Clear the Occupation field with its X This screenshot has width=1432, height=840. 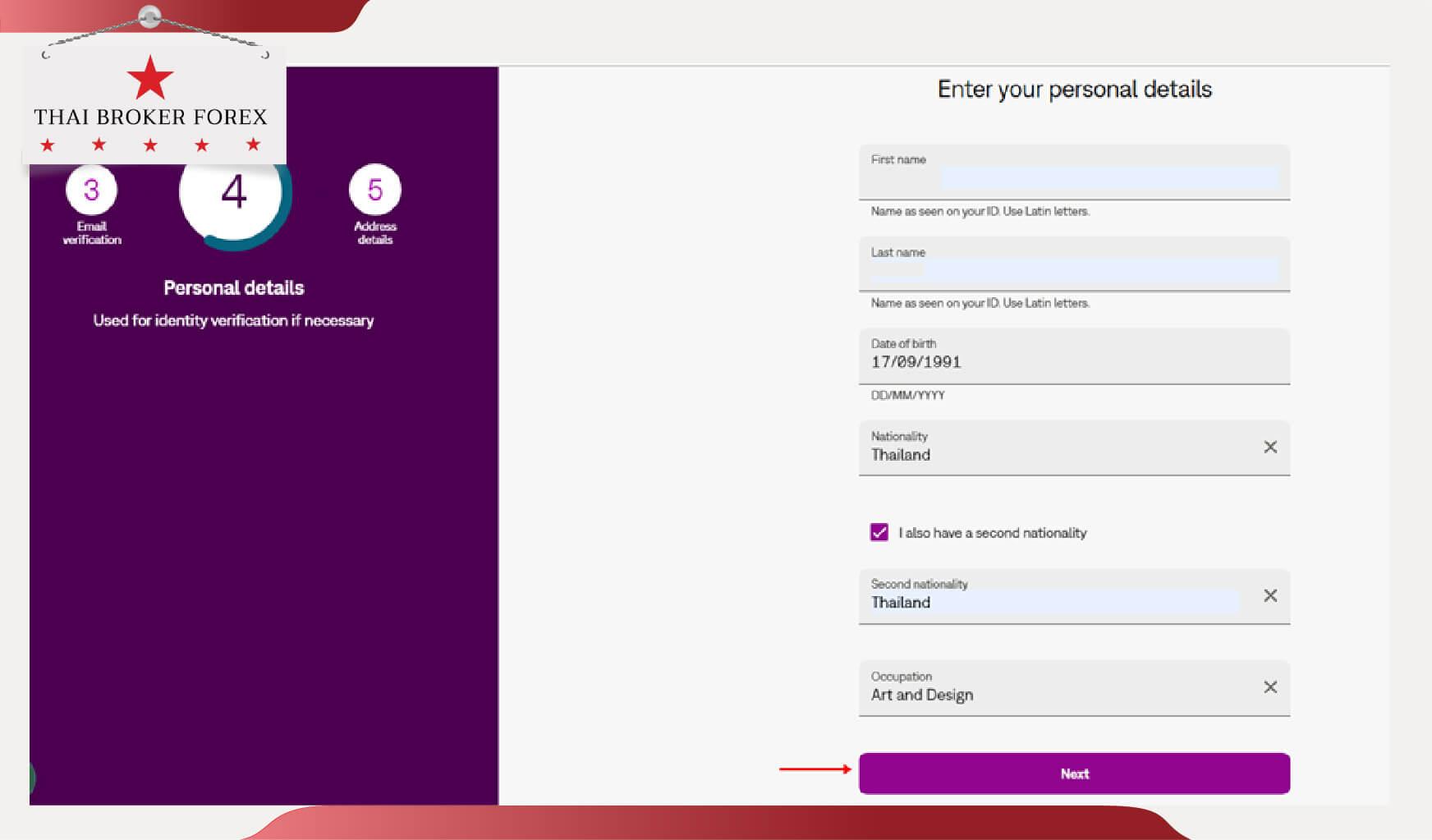[1269, 687]
